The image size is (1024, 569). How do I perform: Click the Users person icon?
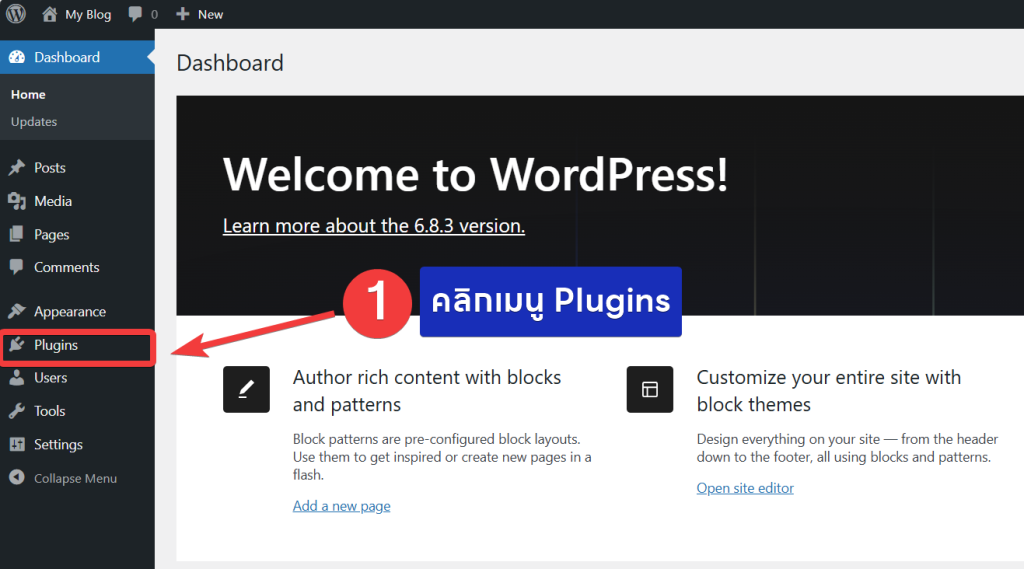tap(17, 378)
